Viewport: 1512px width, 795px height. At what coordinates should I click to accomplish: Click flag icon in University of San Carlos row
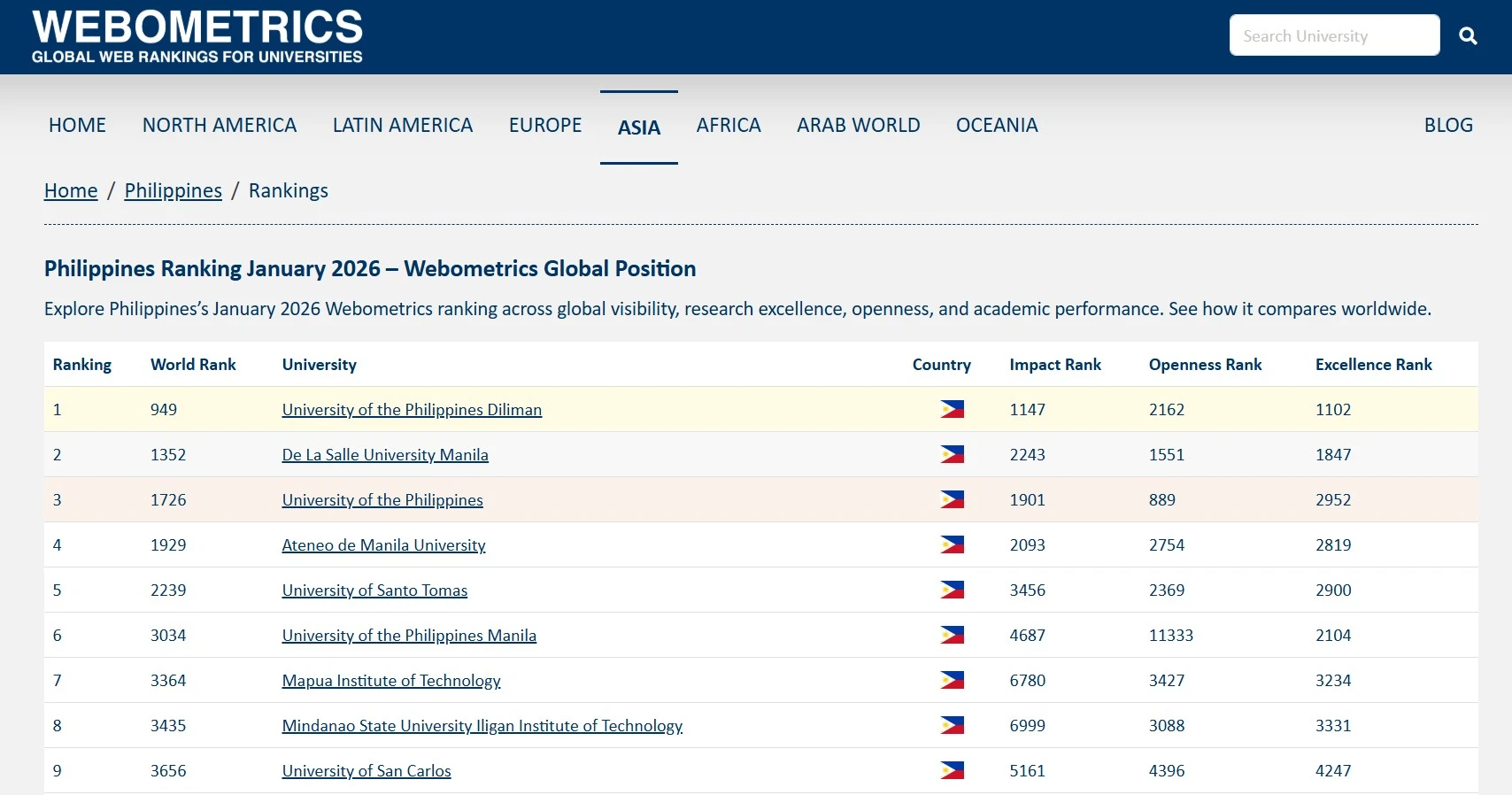(953, 770)
